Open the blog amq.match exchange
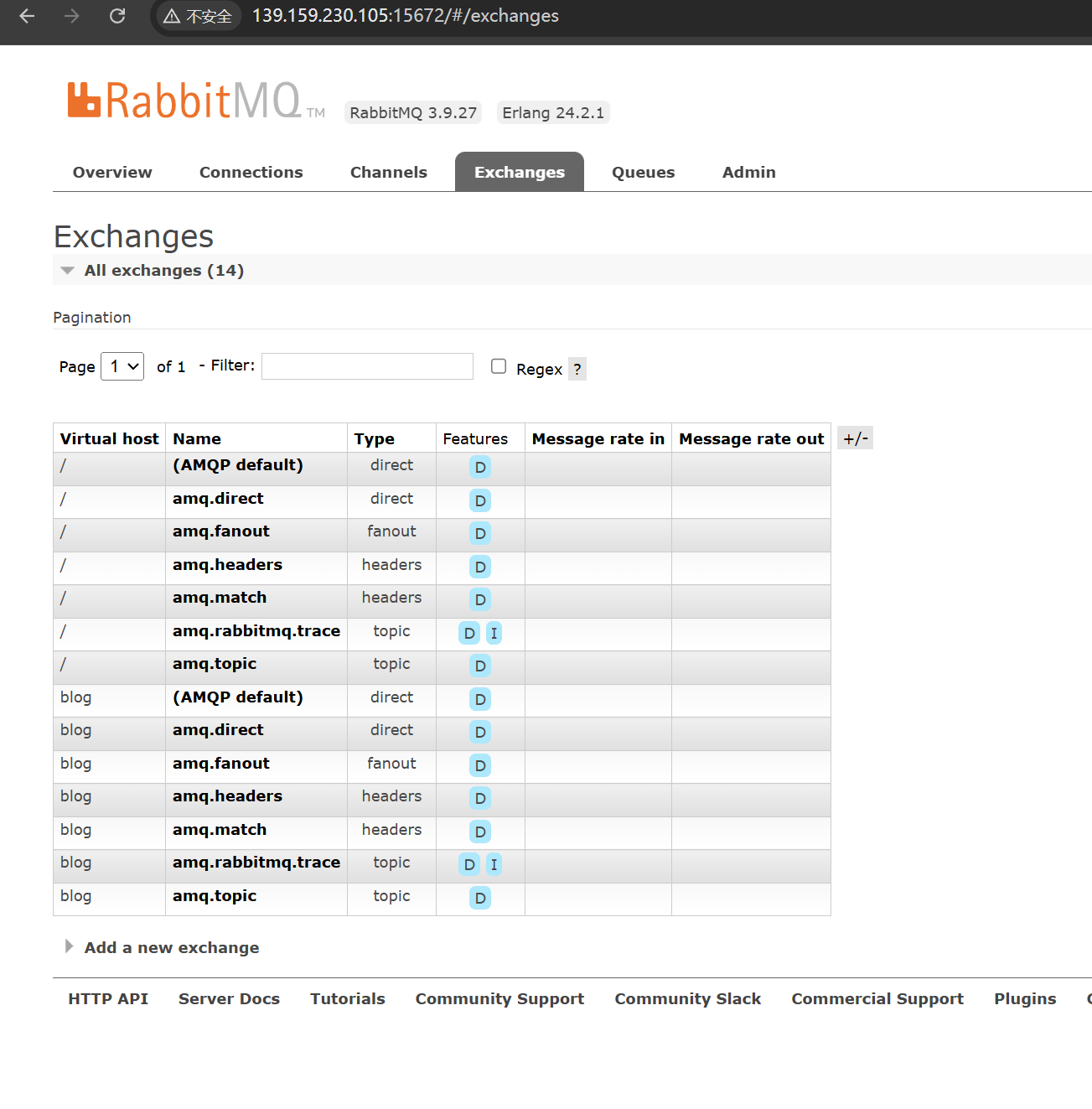 pos(220,830)
